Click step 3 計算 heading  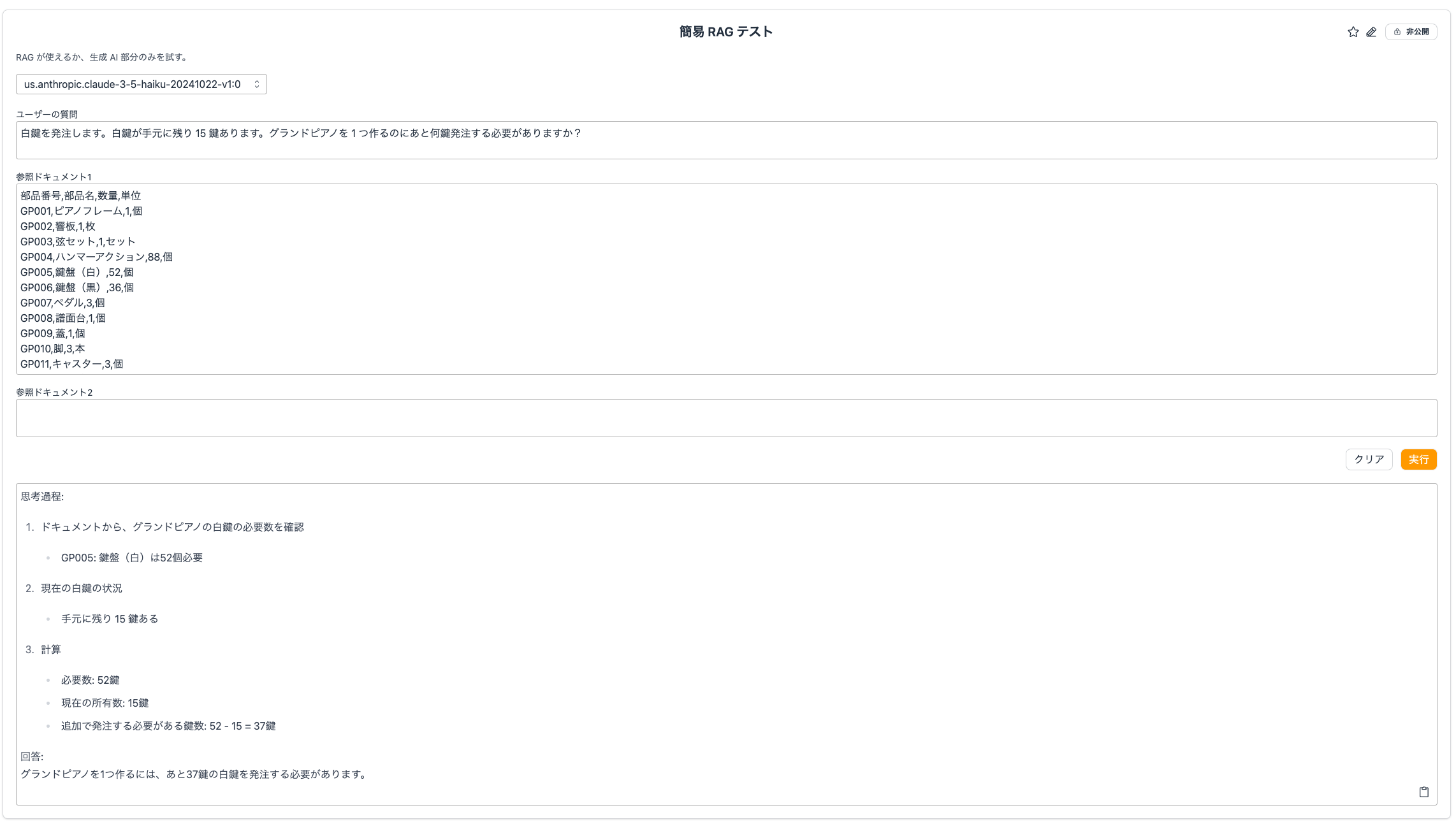(x=51, y=649)
